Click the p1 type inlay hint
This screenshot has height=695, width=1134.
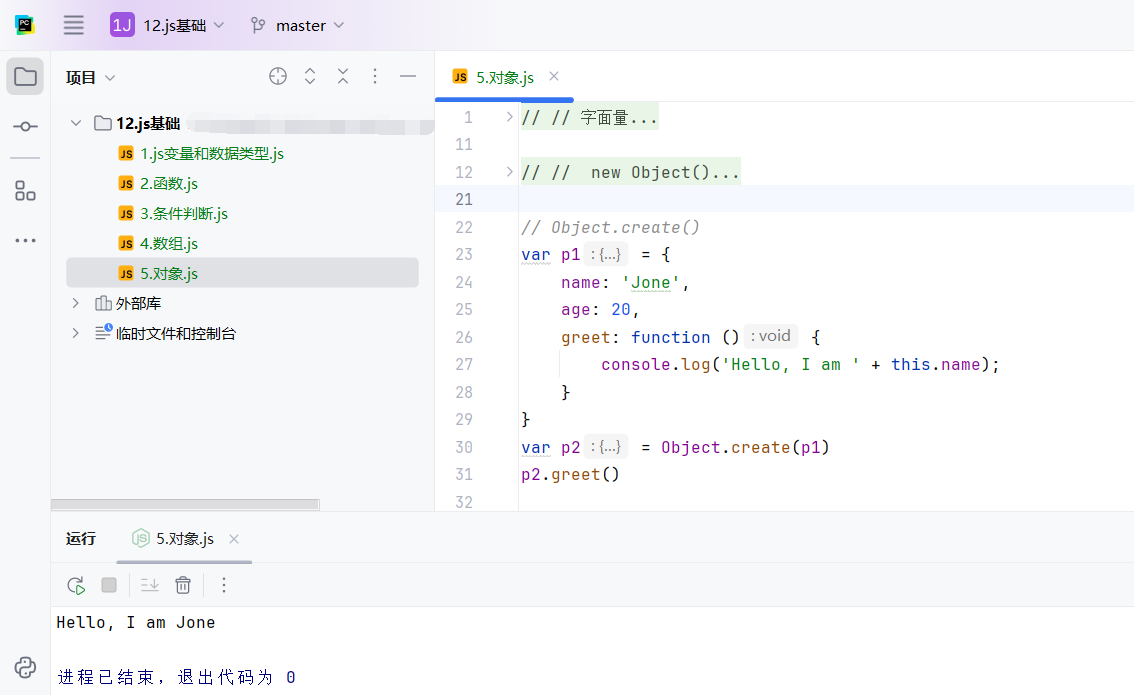[606, 255]
